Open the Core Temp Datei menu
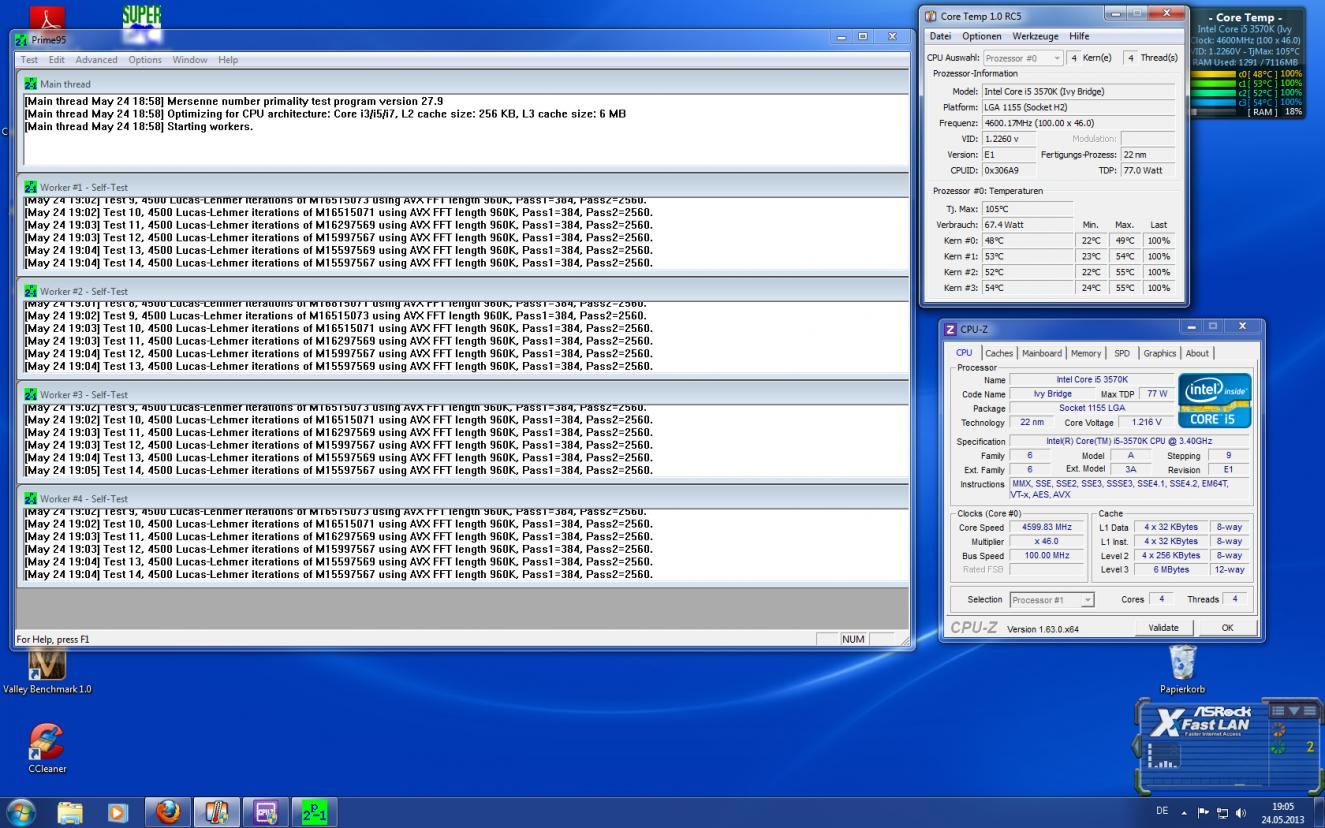Viewport: 1325px width, 828px height. tap(941, 36)
